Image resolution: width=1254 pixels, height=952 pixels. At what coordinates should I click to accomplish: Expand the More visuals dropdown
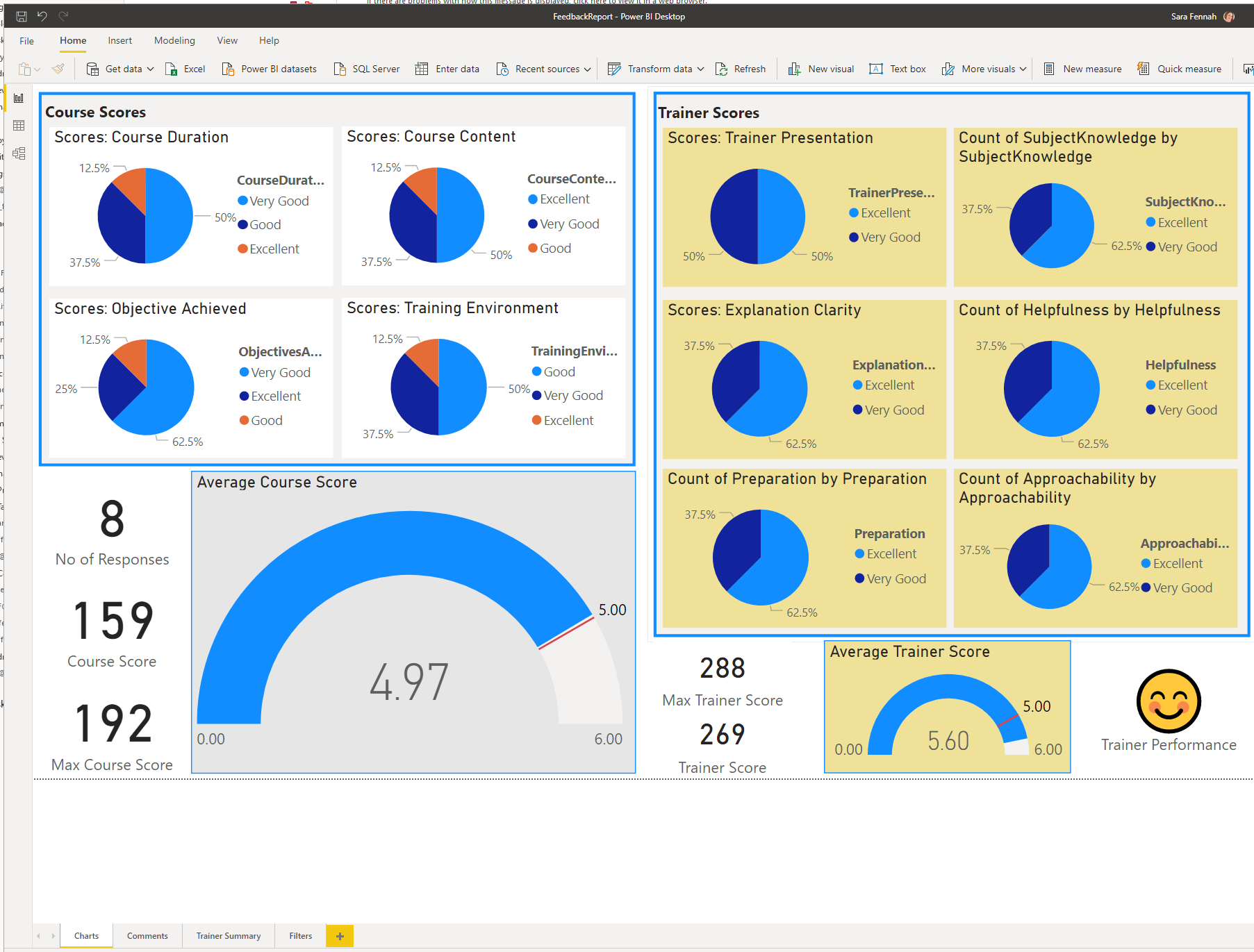click(x=1025, y=68)
